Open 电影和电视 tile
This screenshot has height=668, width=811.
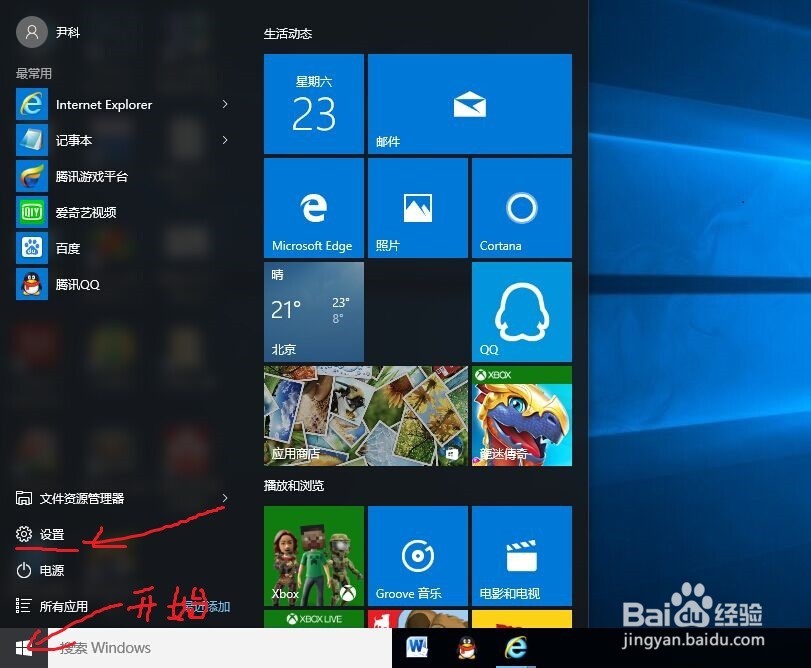tap(522, 556)
